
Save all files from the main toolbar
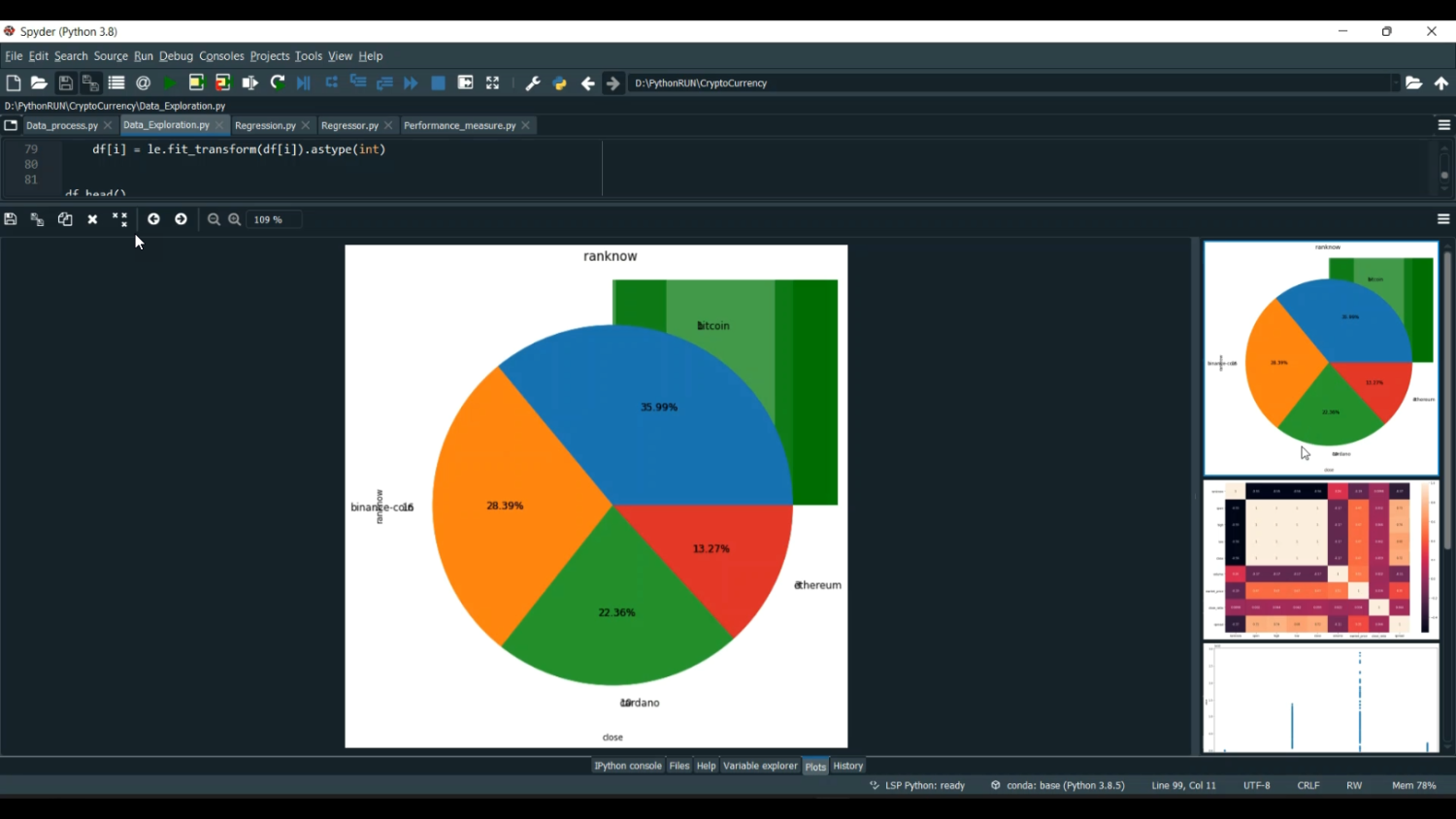coord(90,83)
